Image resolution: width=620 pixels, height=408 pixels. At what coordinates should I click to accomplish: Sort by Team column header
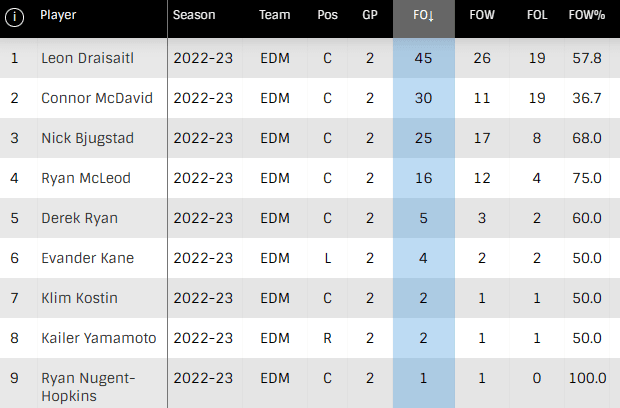(274, 16)
